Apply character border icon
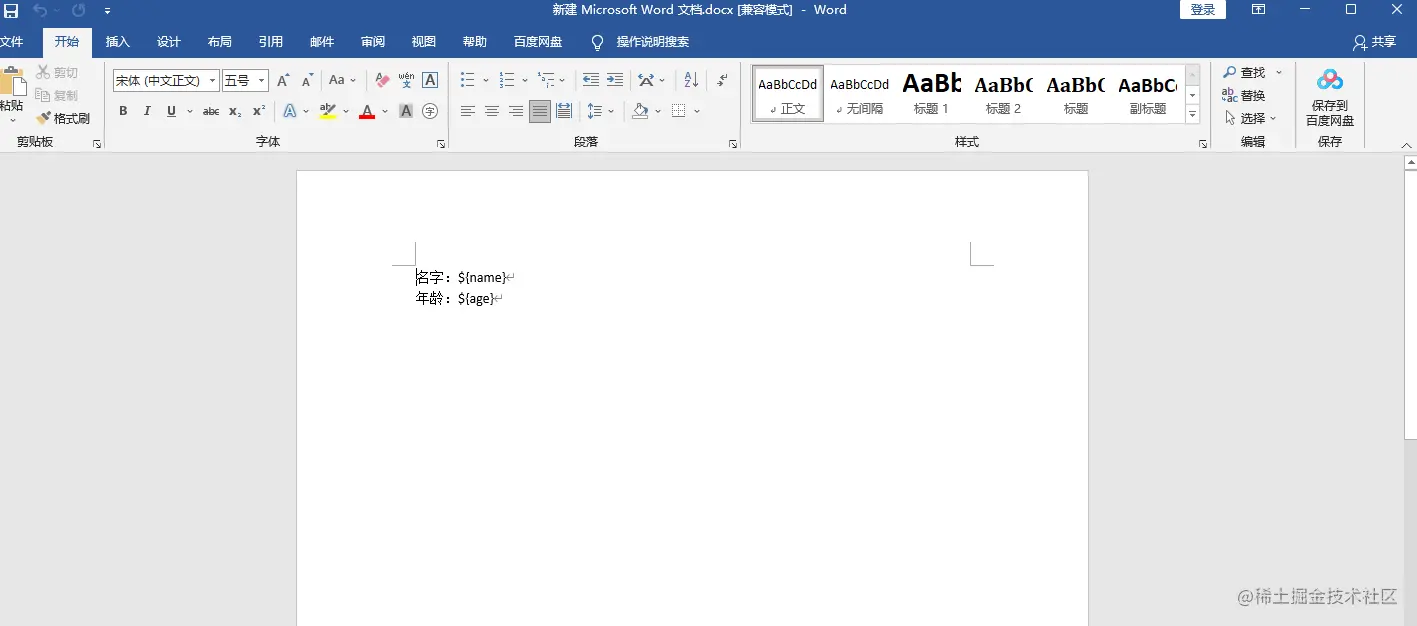The height and width of the screenshot is (626, 1417). click(x=430, y=80)
